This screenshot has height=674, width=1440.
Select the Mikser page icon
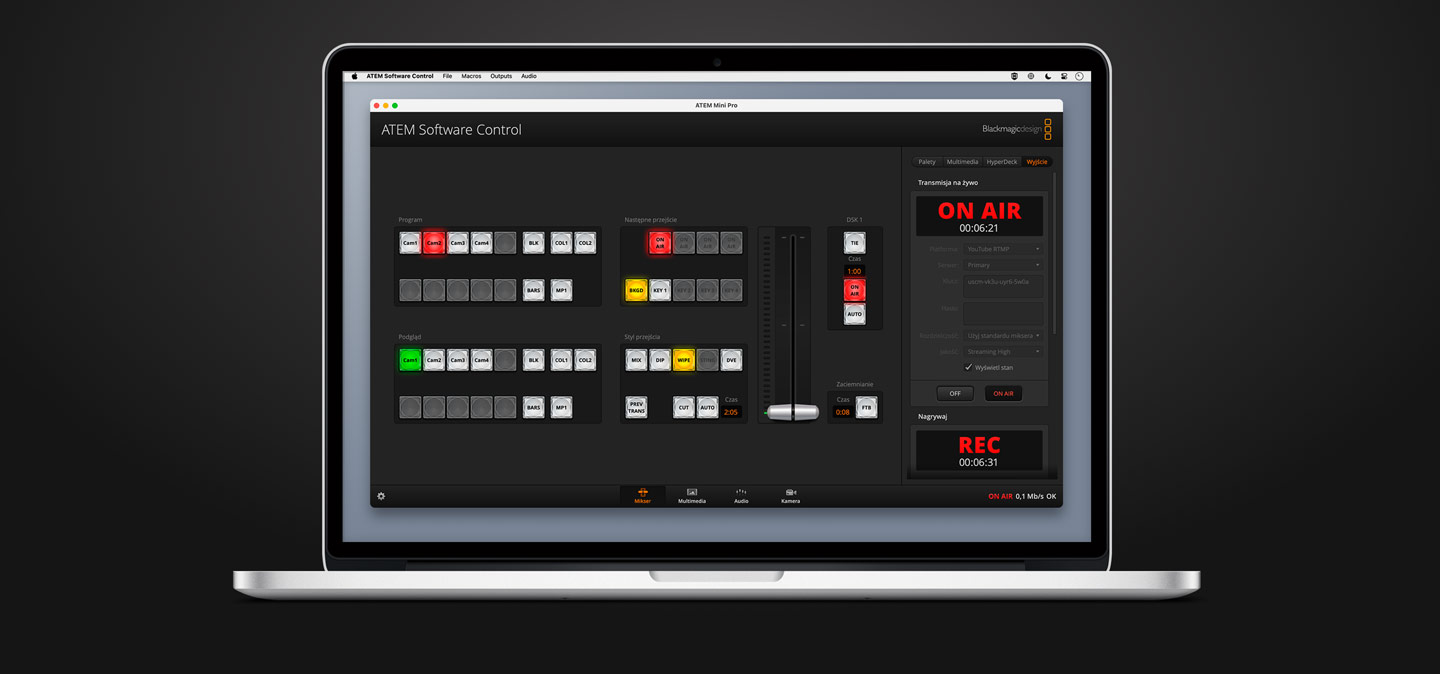point(642,496)
